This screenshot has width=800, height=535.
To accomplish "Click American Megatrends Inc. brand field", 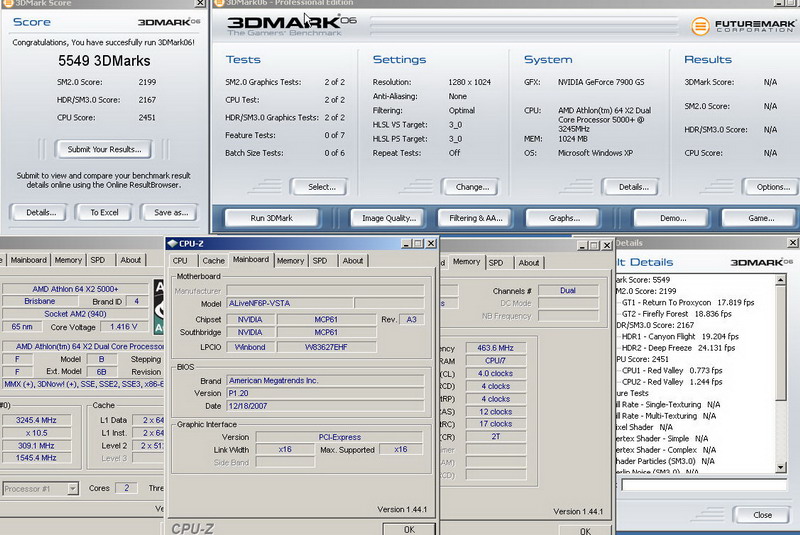I will coord(325,381).
